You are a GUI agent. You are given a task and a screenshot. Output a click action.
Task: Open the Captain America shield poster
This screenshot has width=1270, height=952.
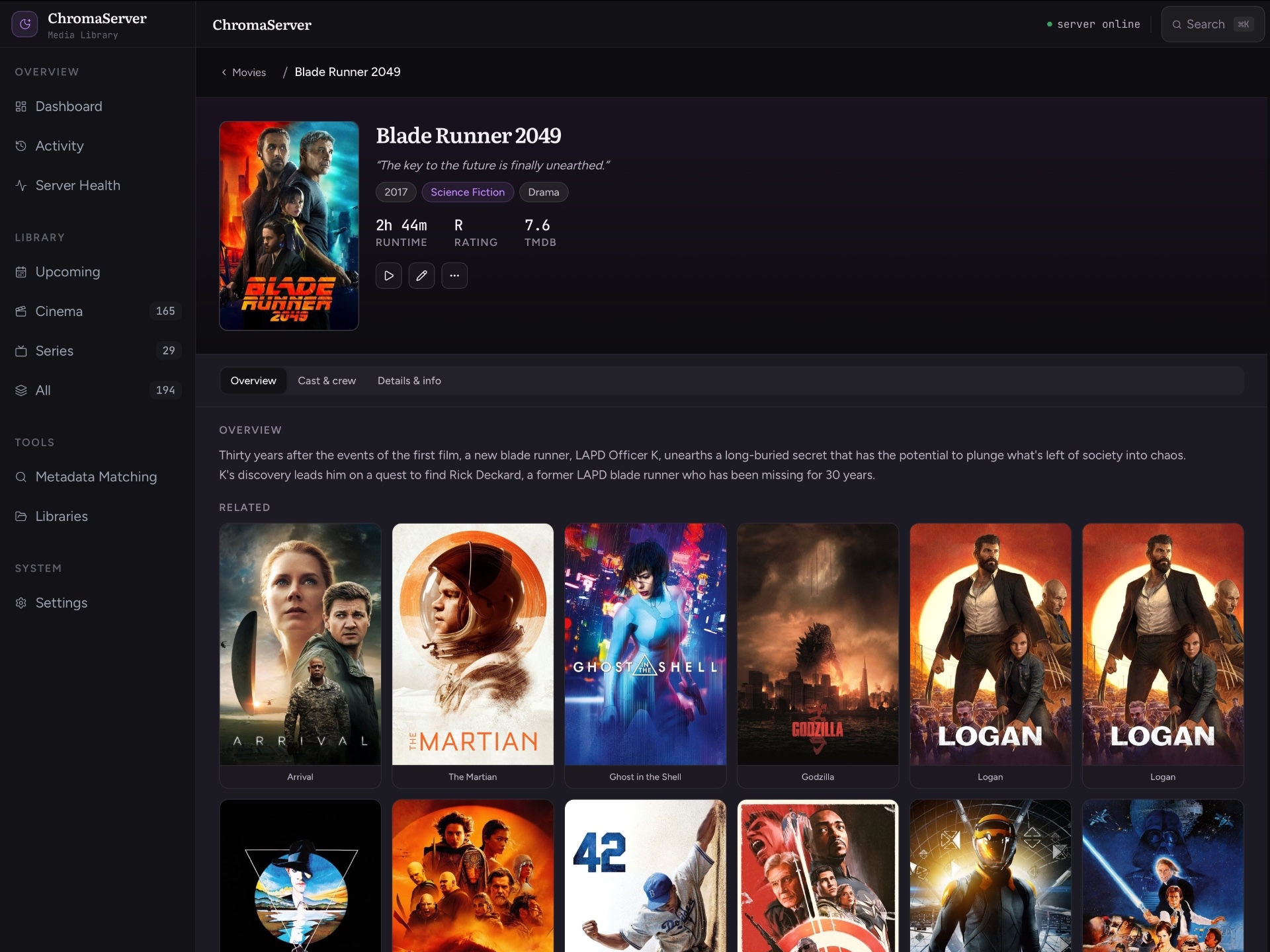coord(818,876)
